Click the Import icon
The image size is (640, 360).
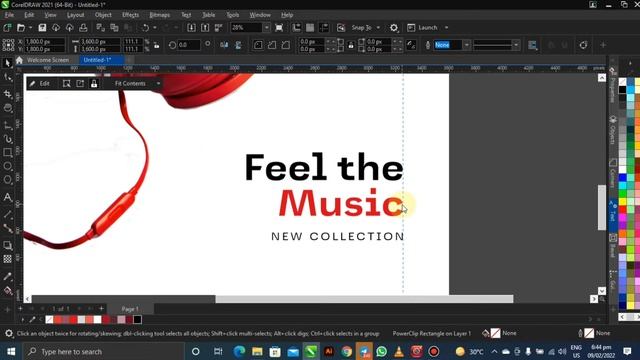[191, 28]
